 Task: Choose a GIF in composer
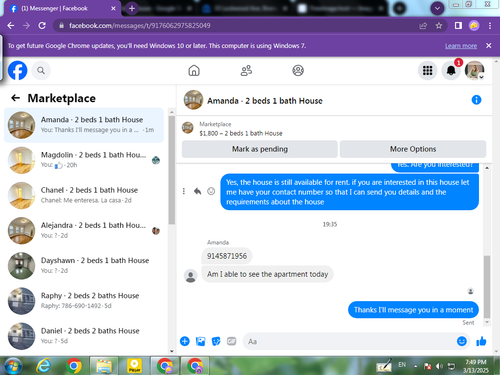231,341
